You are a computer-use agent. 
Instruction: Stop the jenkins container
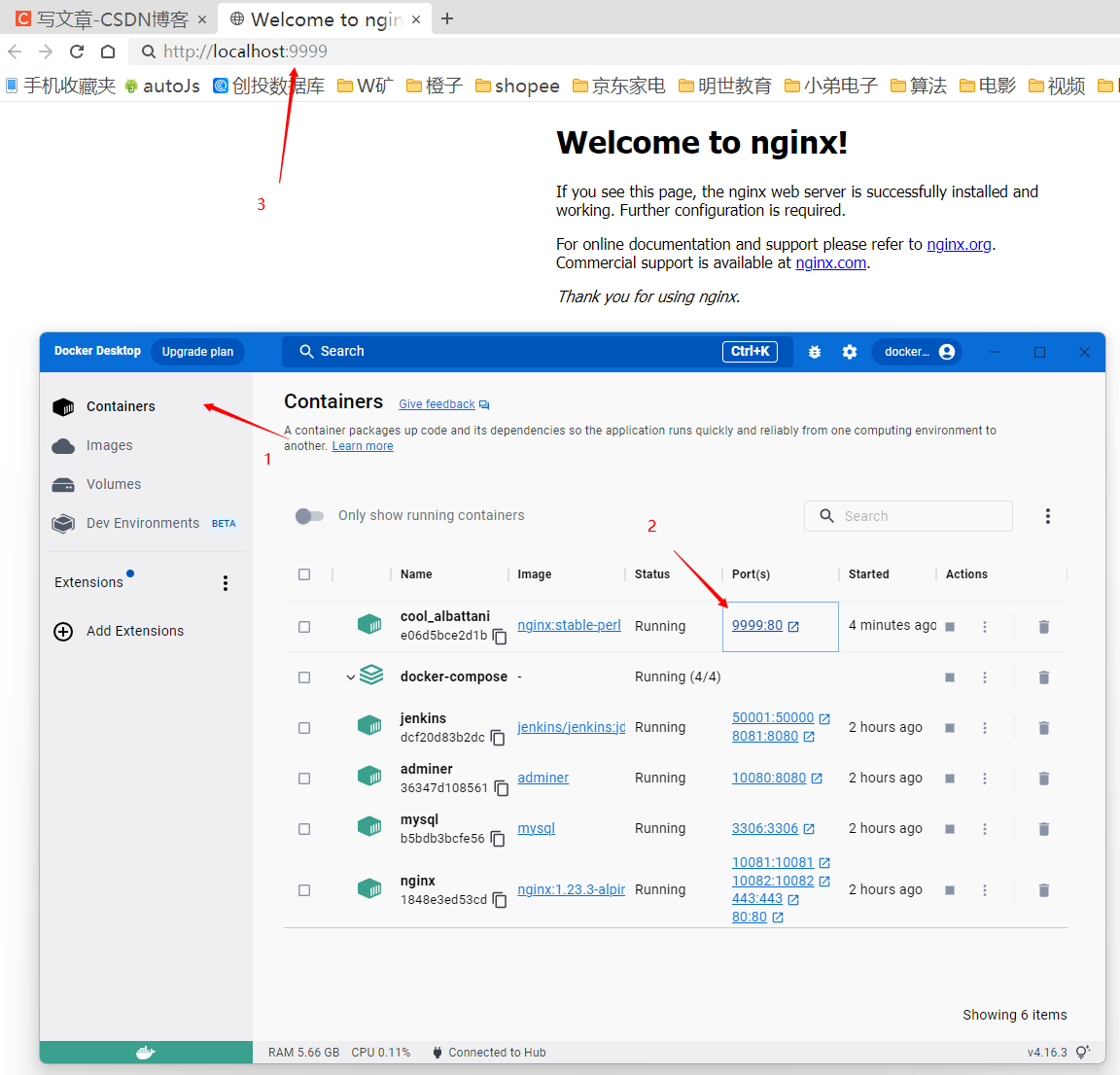[949, 728]
